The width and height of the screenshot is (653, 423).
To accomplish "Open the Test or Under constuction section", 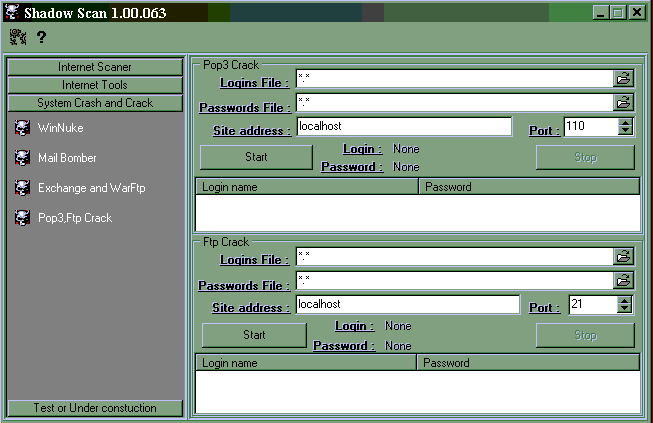I will [x=95, y=408].
